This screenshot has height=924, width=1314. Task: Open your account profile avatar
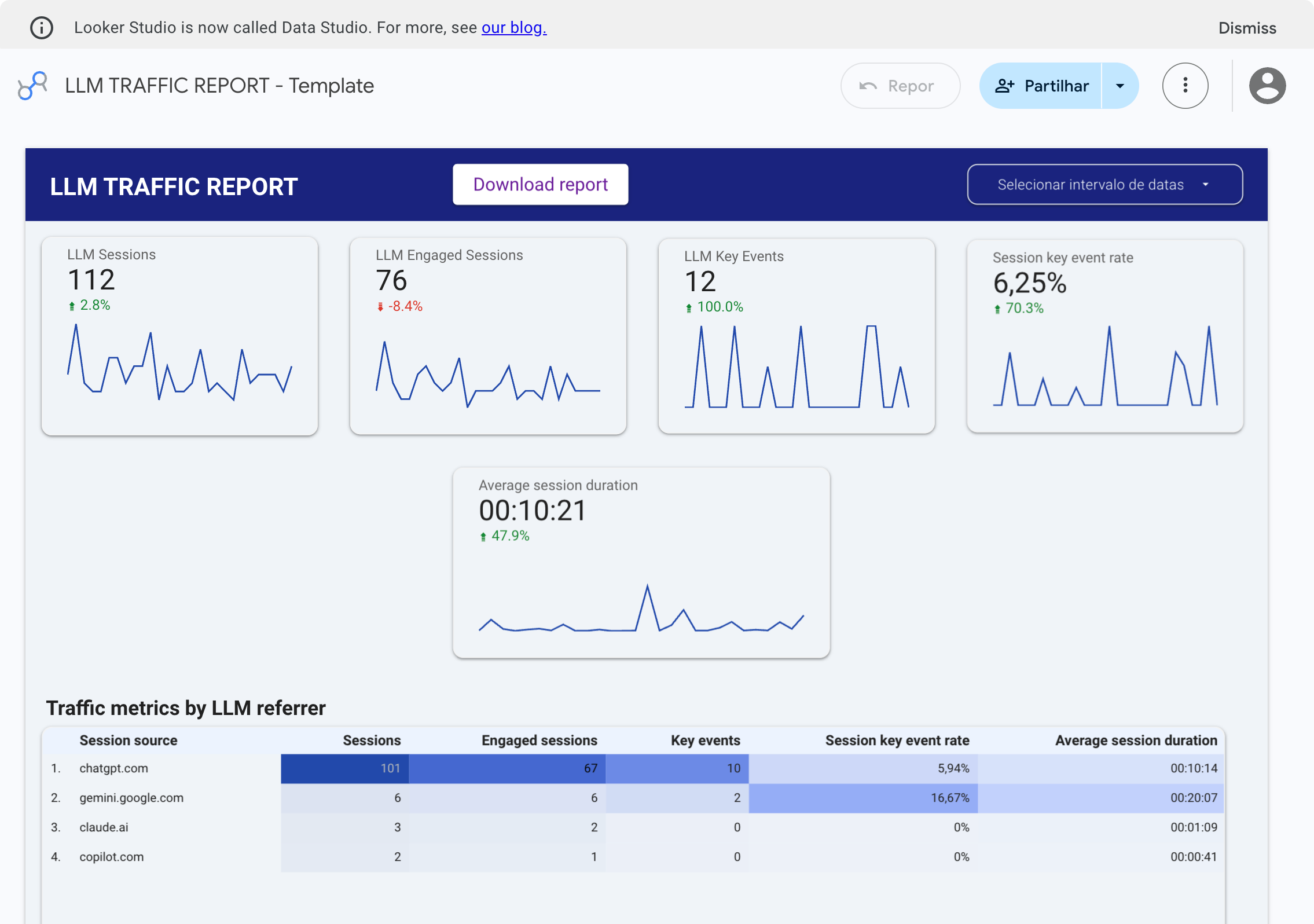tap(1267, 85)
